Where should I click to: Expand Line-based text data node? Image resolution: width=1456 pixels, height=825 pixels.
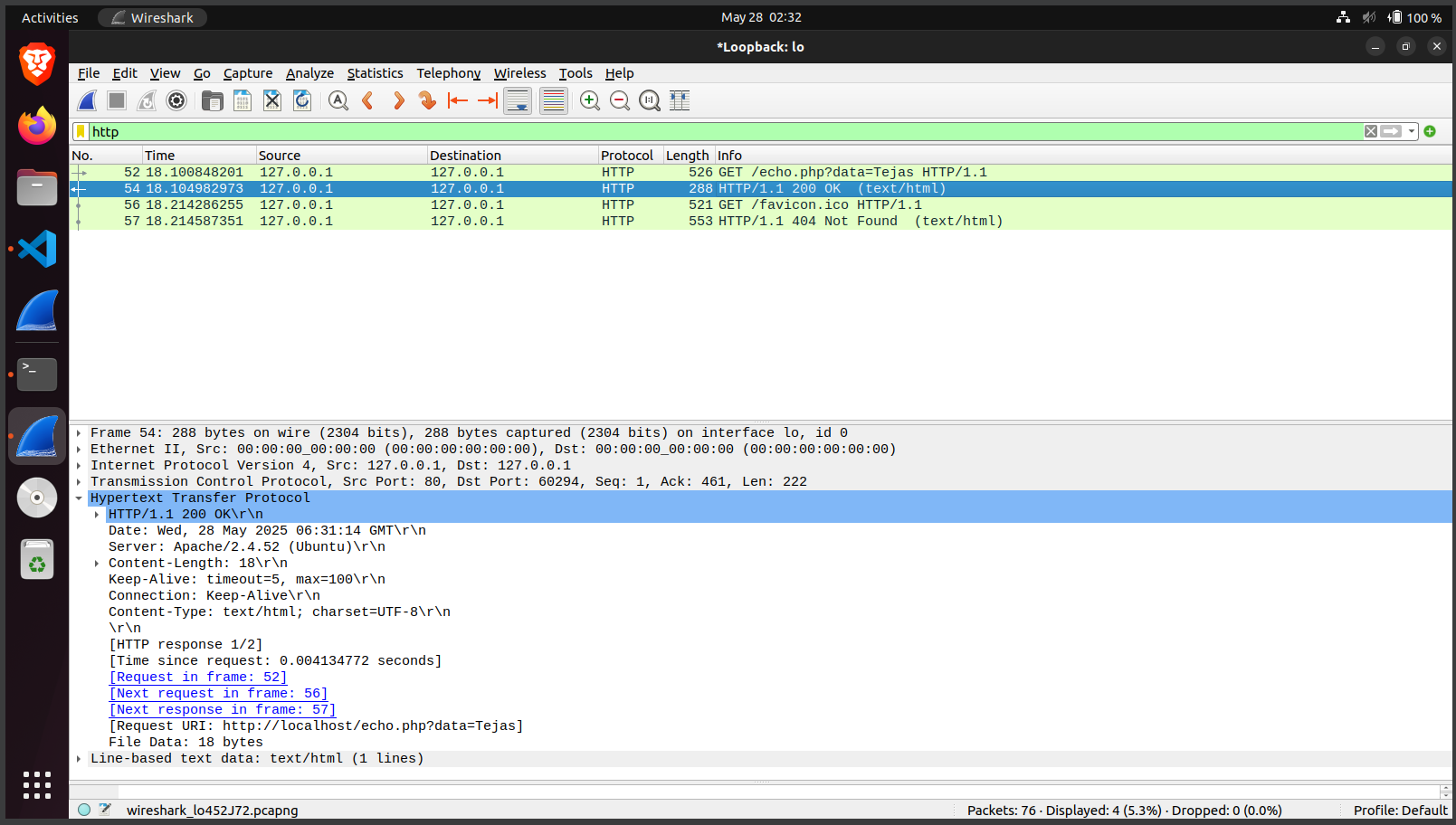(x=79, y=759)
